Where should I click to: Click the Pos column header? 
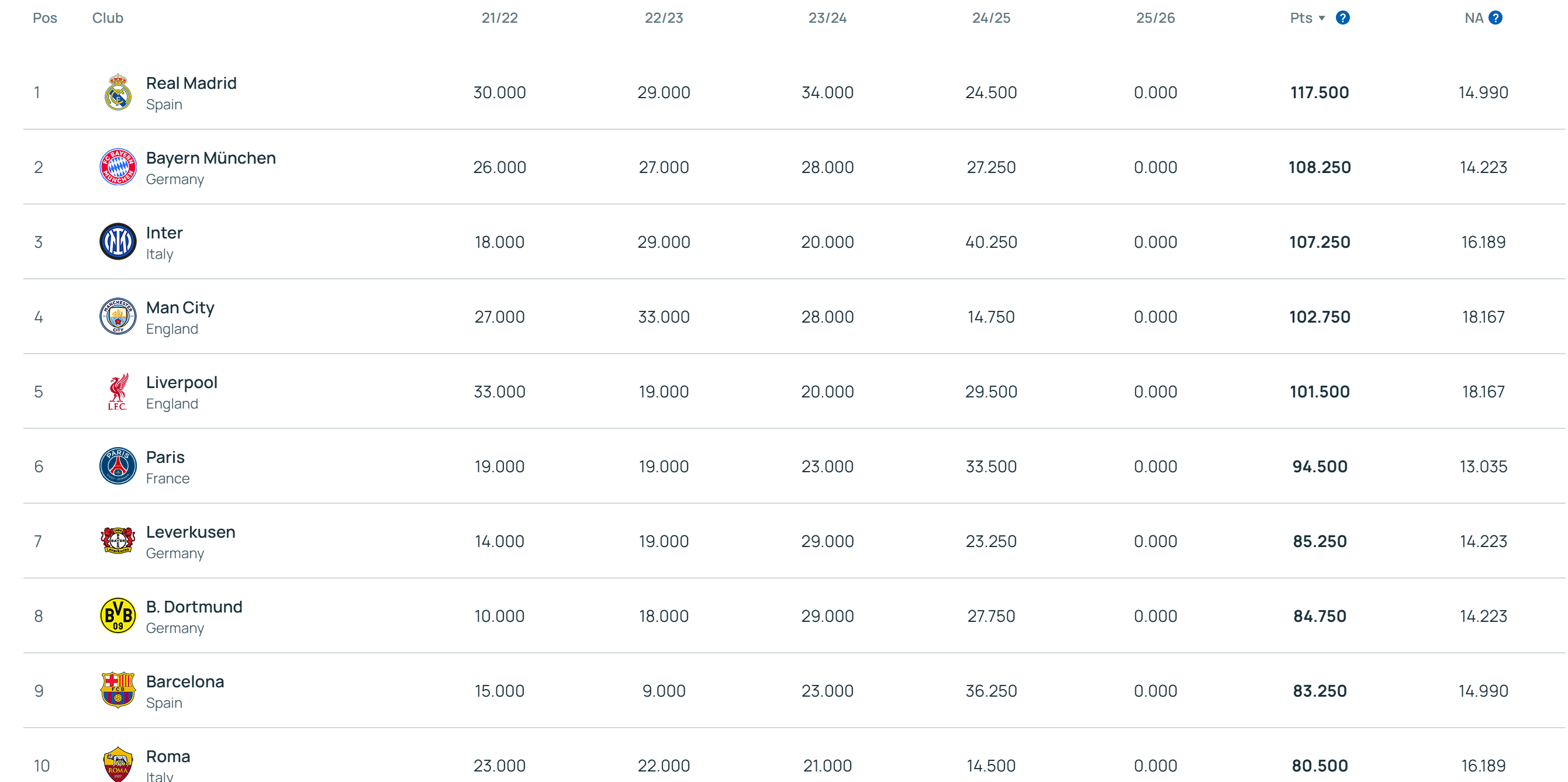(x=45, y=18)
